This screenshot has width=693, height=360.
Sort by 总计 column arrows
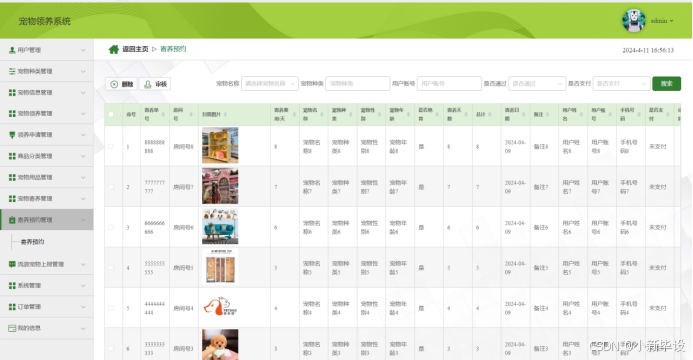[491, 114]
